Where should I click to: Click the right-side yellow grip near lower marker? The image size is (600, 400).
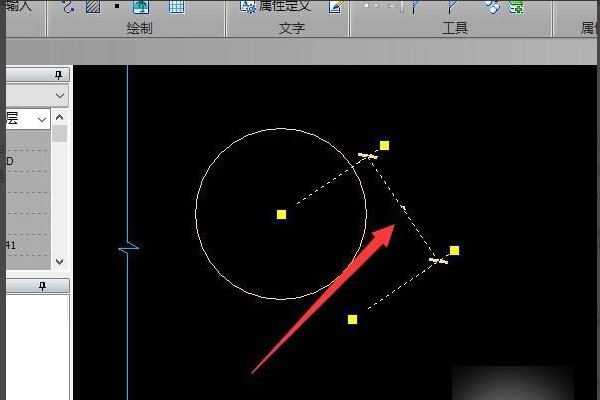coord(454,250)
